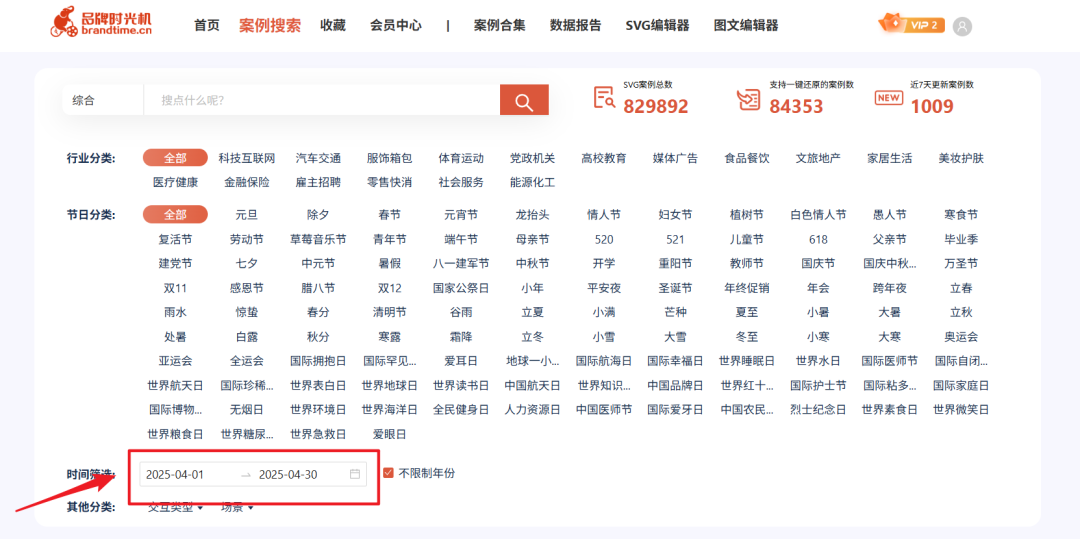Choose the 爱眼日 tag
This screenshot has width=1080, height=539.
389,434
